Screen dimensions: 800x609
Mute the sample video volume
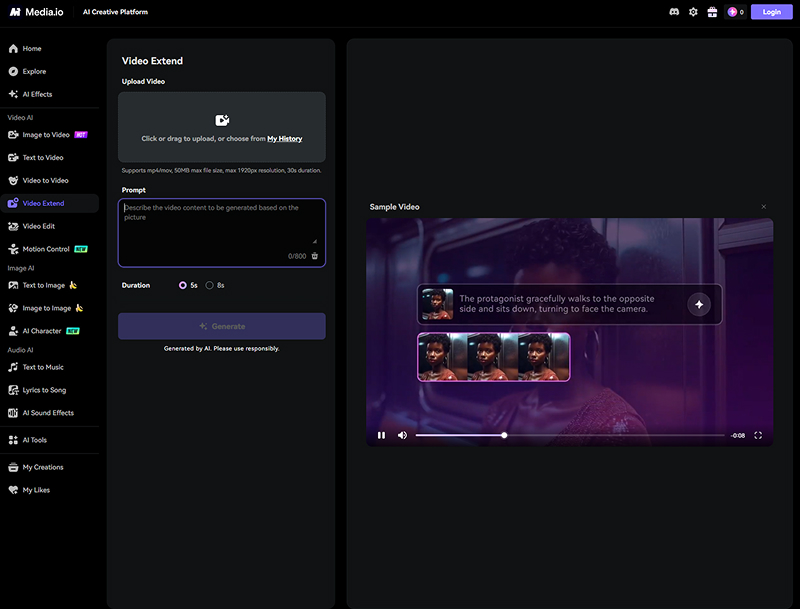pos(402,435)
